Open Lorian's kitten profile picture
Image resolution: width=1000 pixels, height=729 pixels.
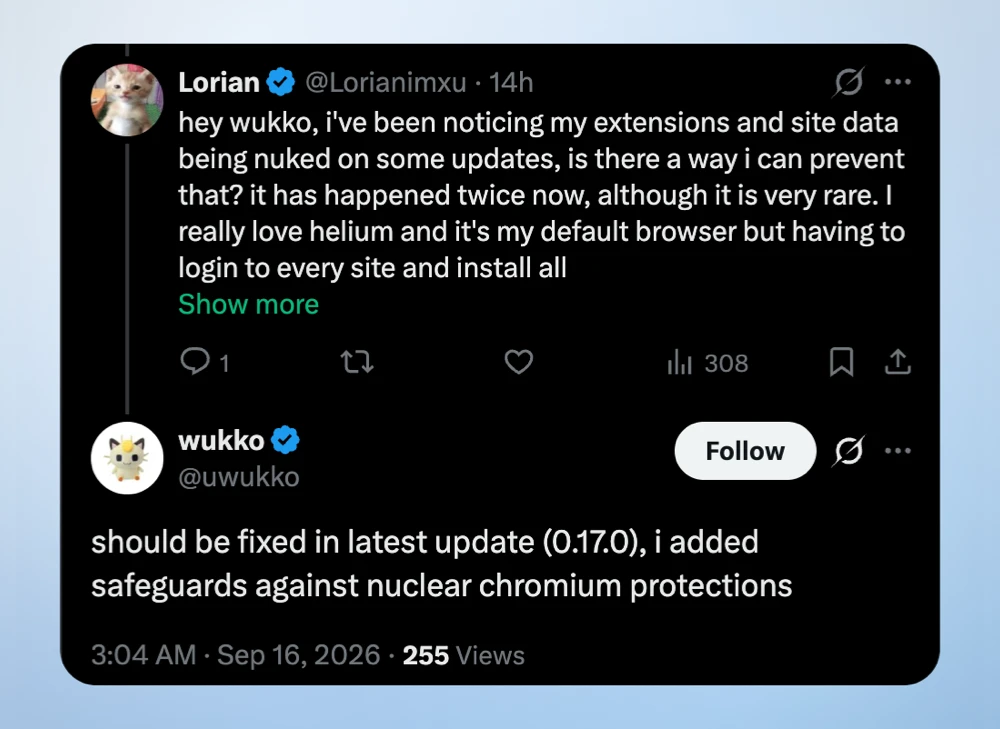click(x=127, y=100)
